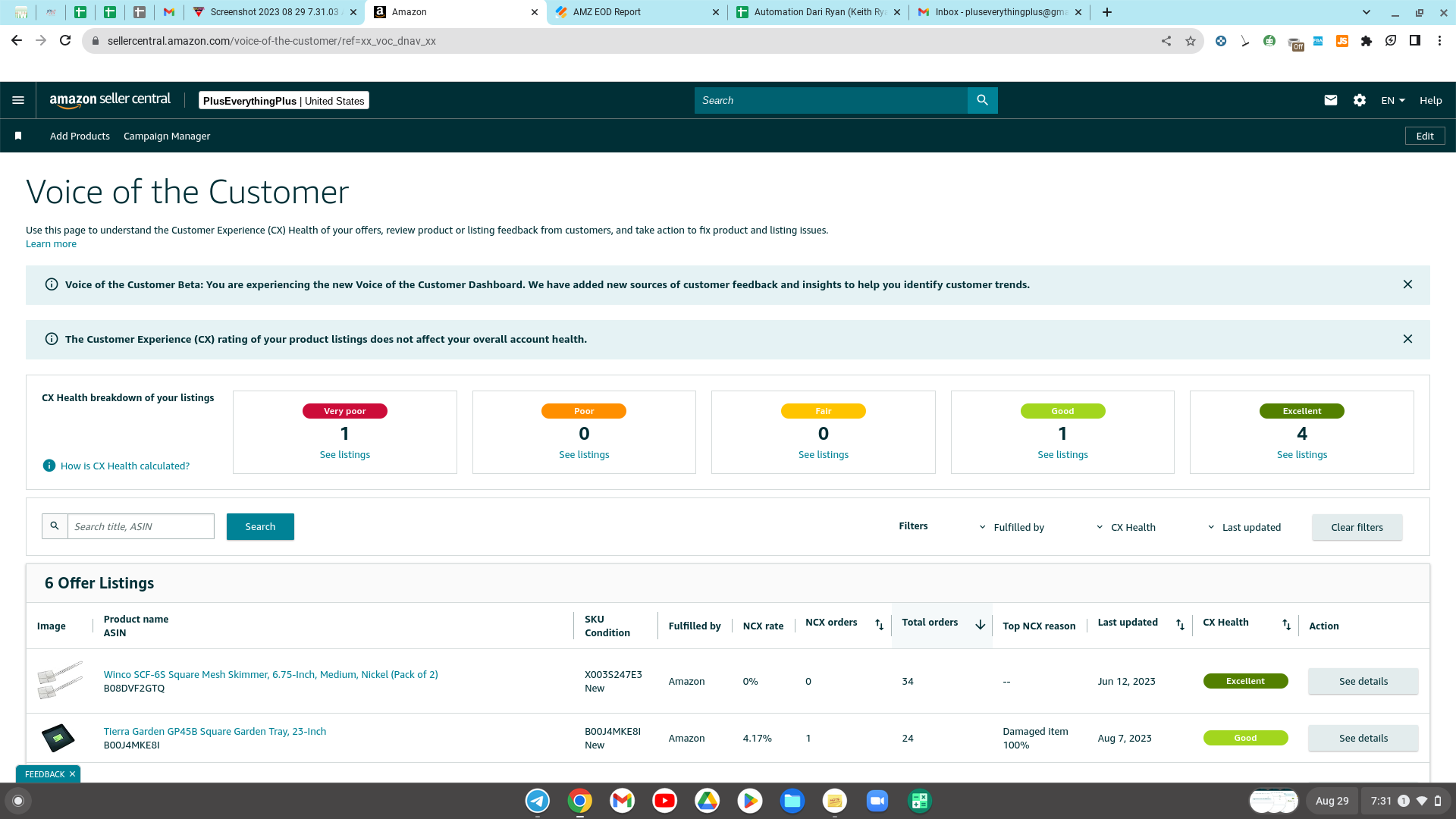
Task: Focus the Search title, ASIN field
Action: tap(141, 526)
